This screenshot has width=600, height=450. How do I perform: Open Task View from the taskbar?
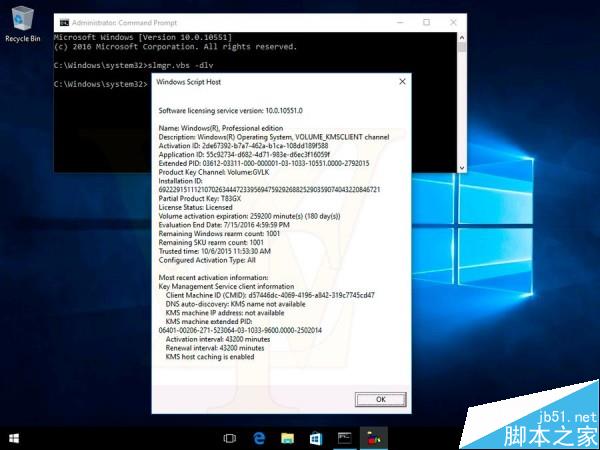pyautogui.click(x=230, y=438)
